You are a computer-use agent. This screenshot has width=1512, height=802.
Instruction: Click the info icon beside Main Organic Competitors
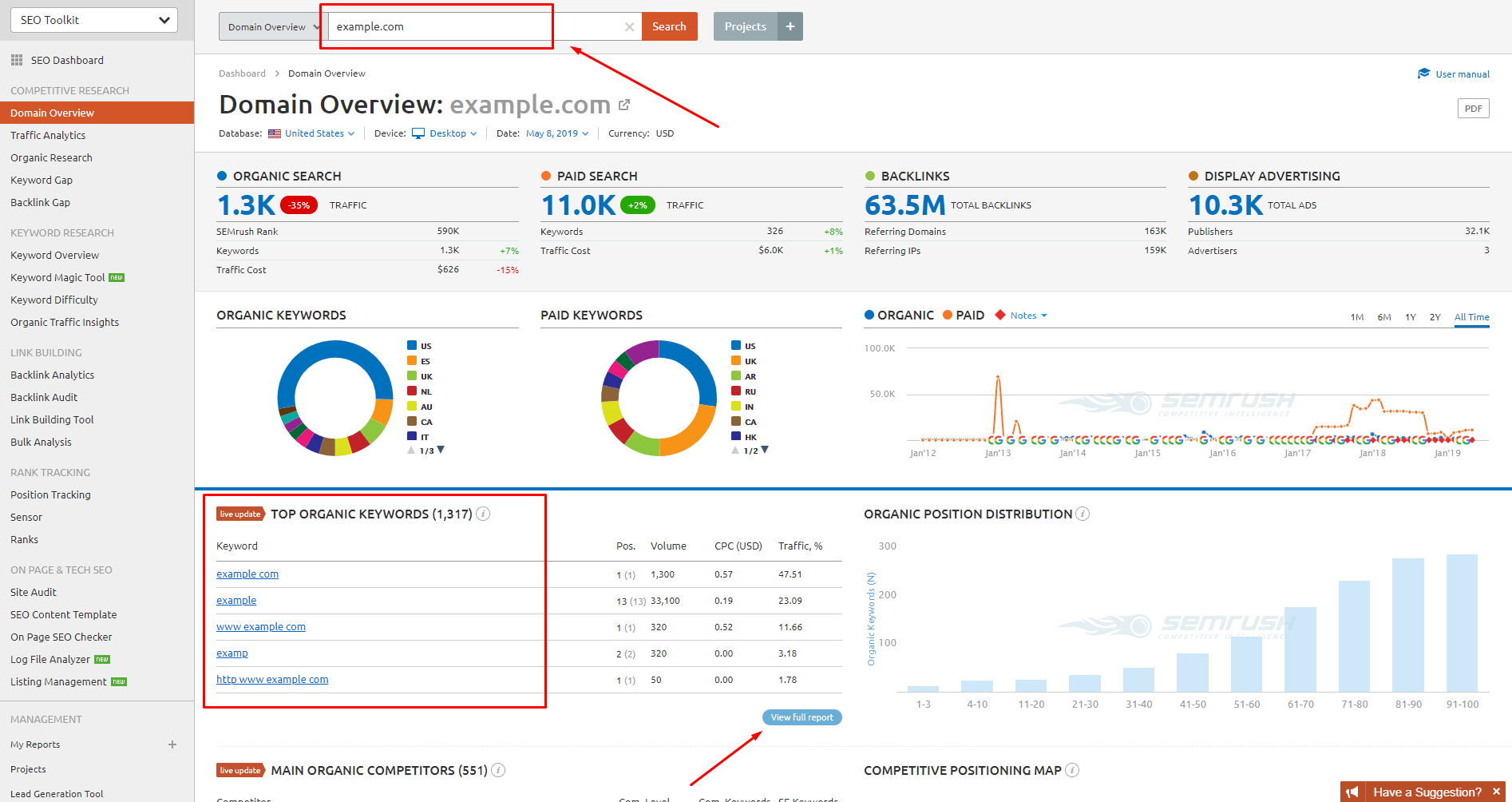coord(498,770)
